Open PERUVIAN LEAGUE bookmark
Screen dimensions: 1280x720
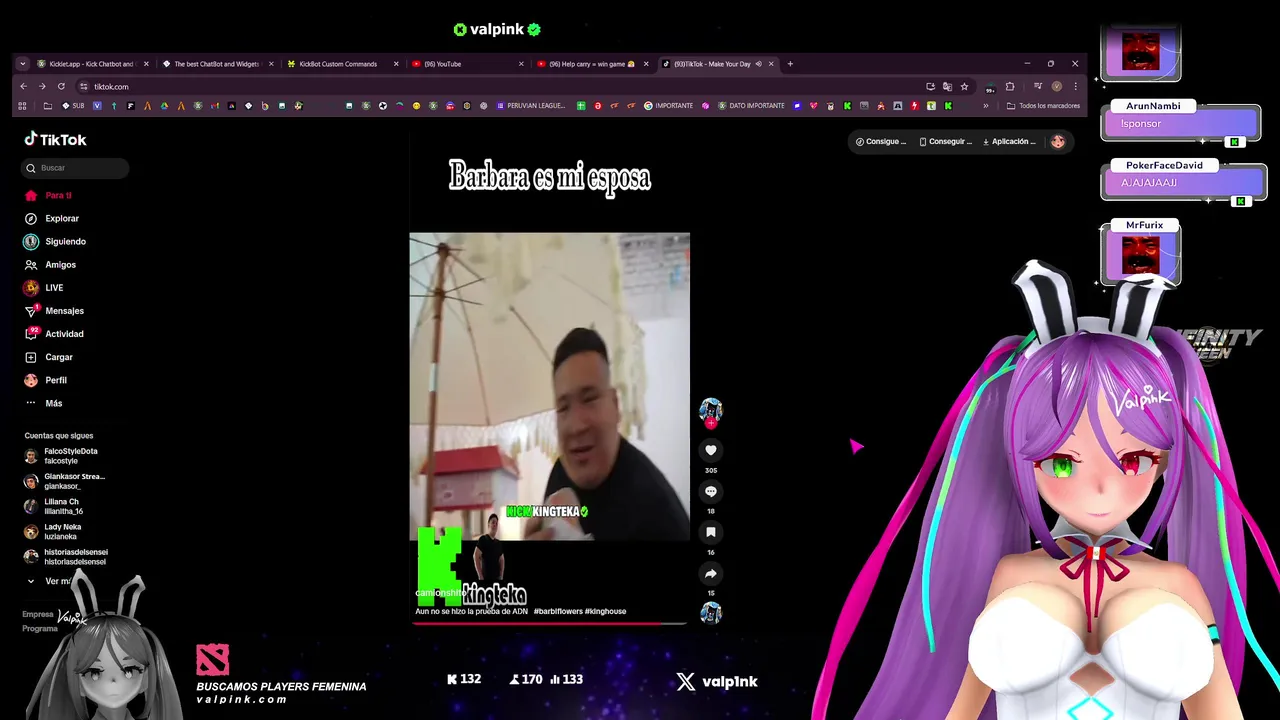tap(530, 106)
